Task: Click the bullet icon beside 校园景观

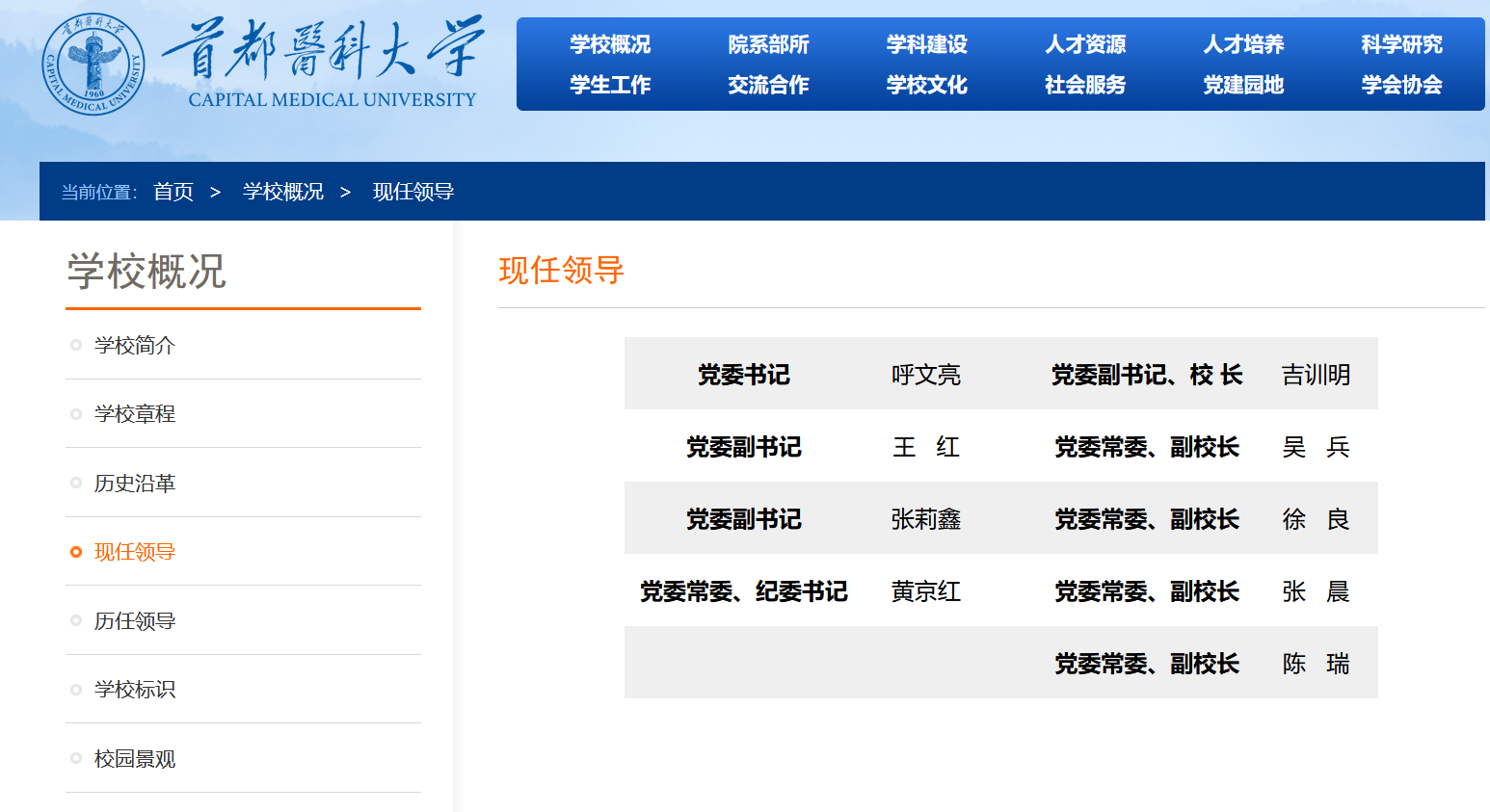Action: coord(76,758)
